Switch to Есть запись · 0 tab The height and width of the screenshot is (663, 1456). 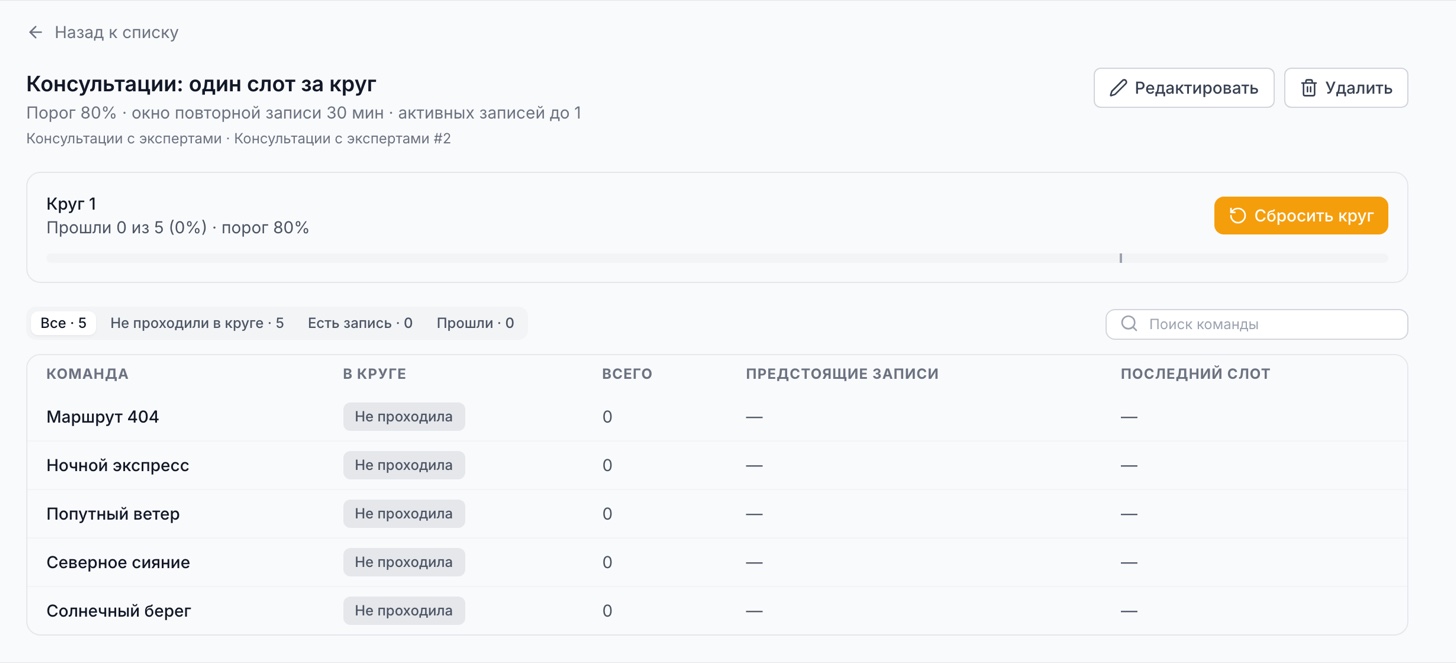[360, 323]
